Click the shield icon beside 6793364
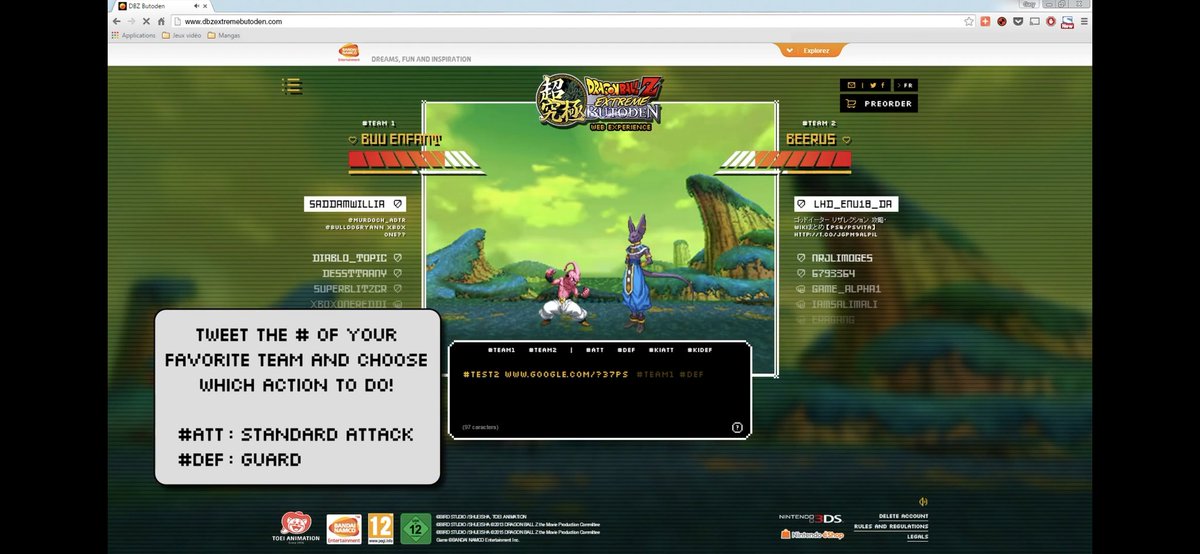 [801, 273]
